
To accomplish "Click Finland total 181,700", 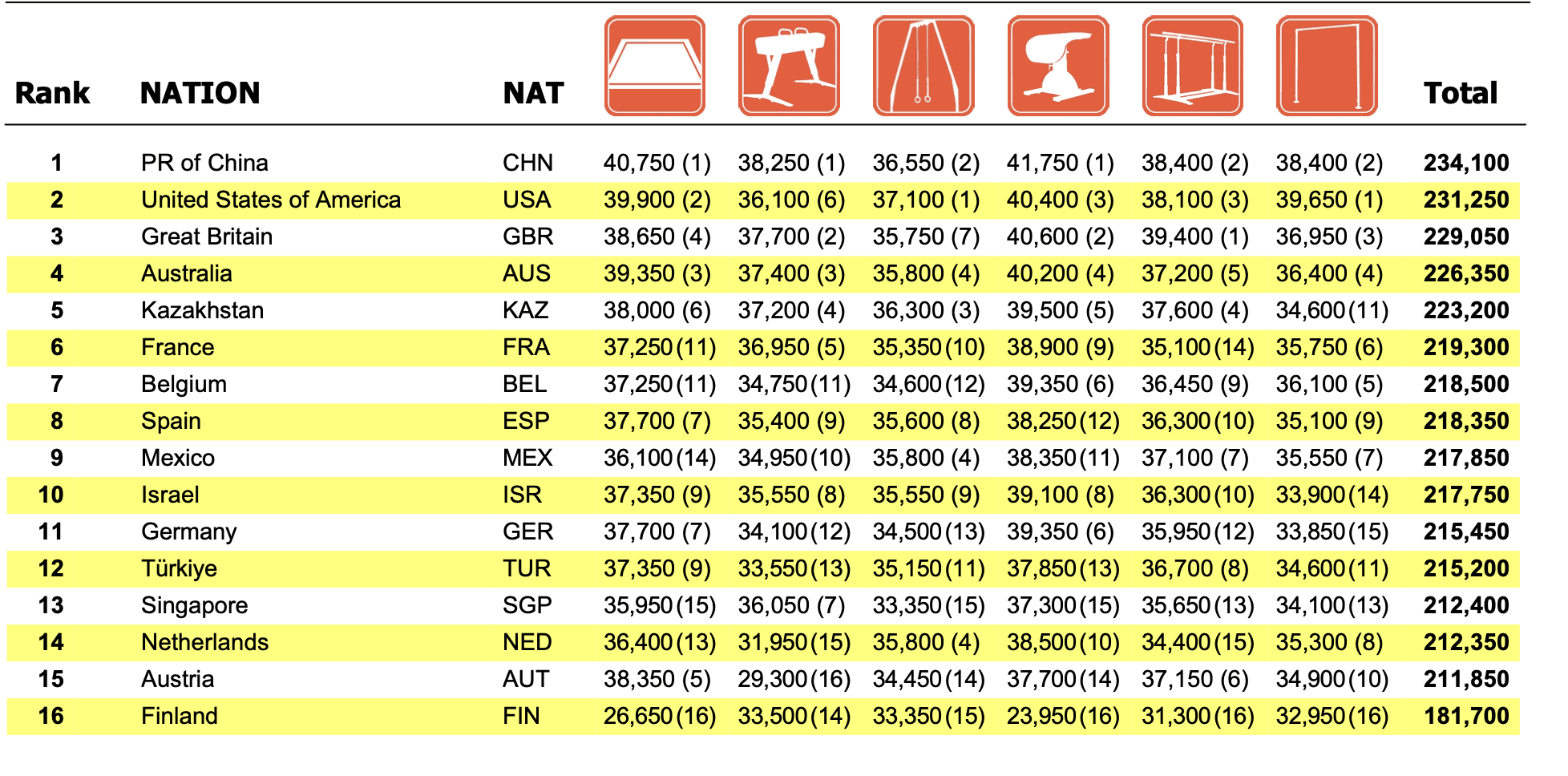I will click(x=1466, y=716).
